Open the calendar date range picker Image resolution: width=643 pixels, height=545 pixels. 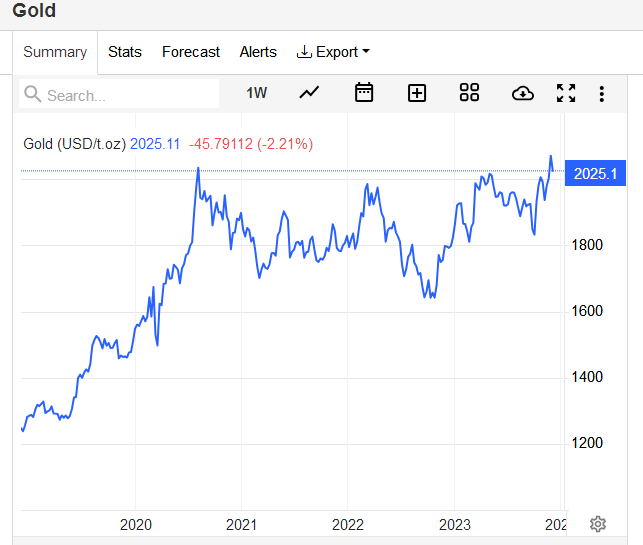[364, 92]
